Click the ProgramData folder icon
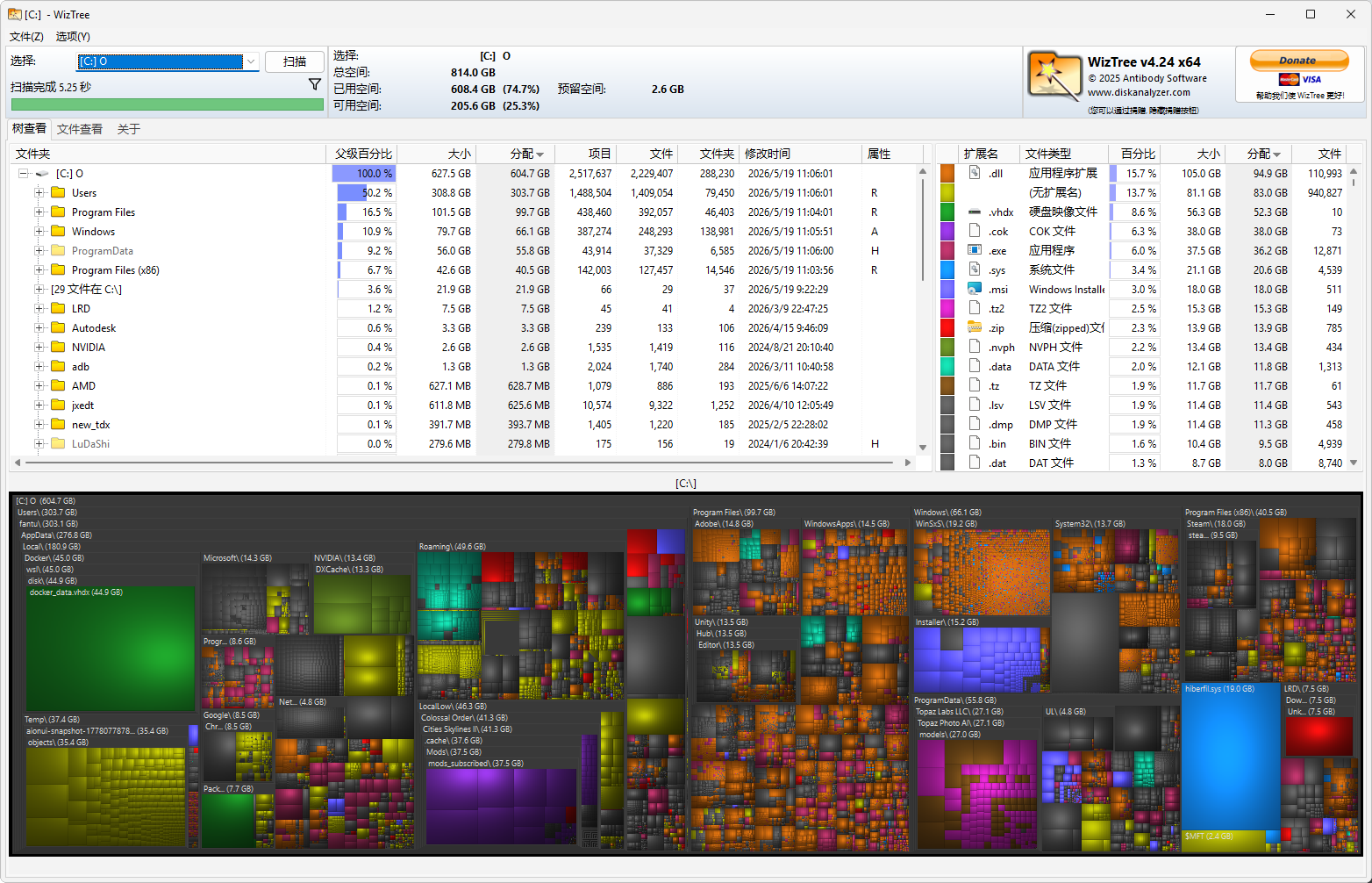 59,250
